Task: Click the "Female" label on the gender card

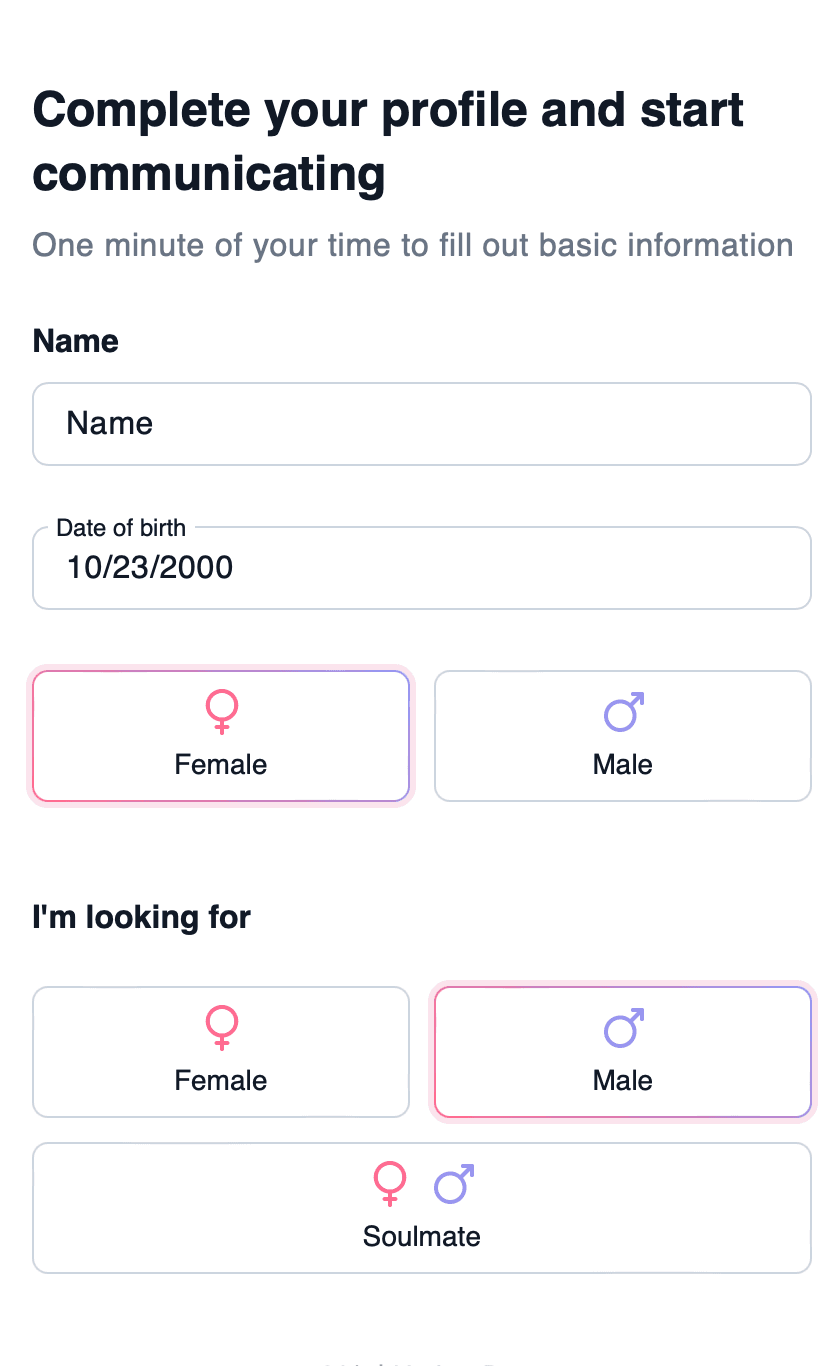Action: click(x=220, y=764)
